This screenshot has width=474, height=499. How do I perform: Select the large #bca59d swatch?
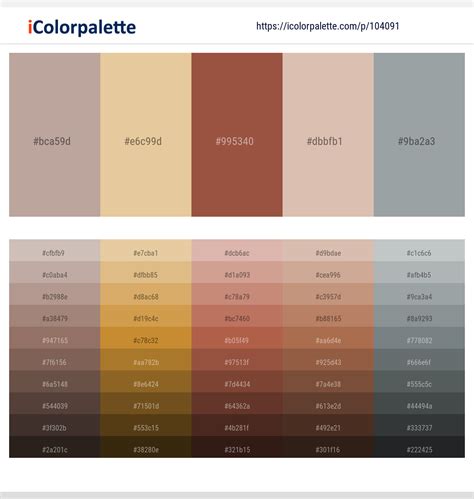pos(55,135)
